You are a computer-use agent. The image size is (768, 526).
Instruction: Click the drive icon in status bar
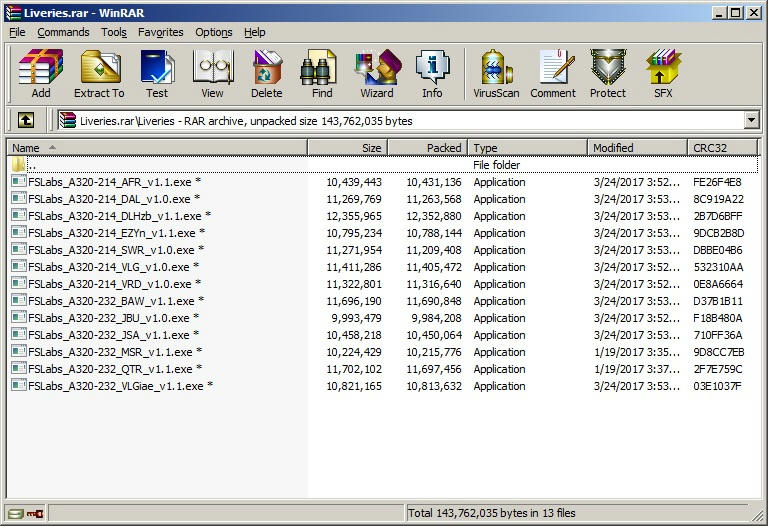[16, 513]
